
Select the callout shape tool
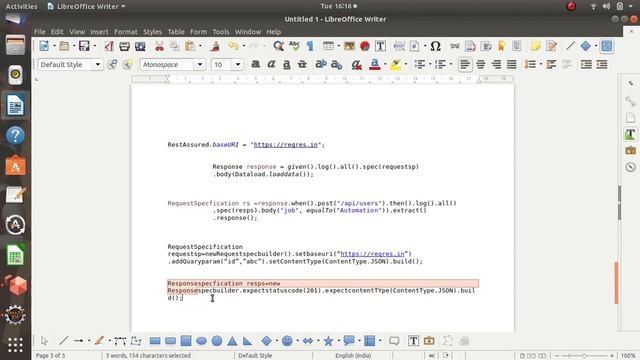tap(349, 341)
